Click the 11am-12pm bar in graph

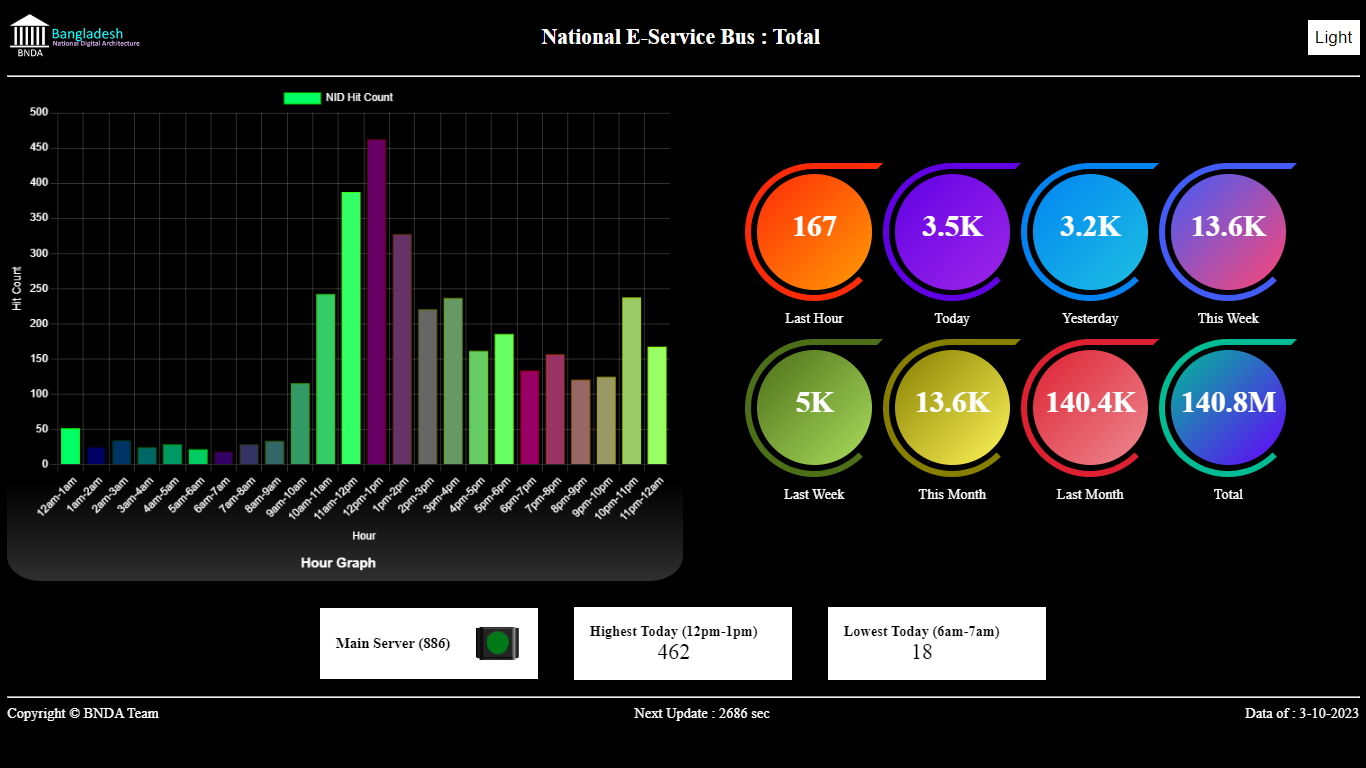[x=351, y=328]
